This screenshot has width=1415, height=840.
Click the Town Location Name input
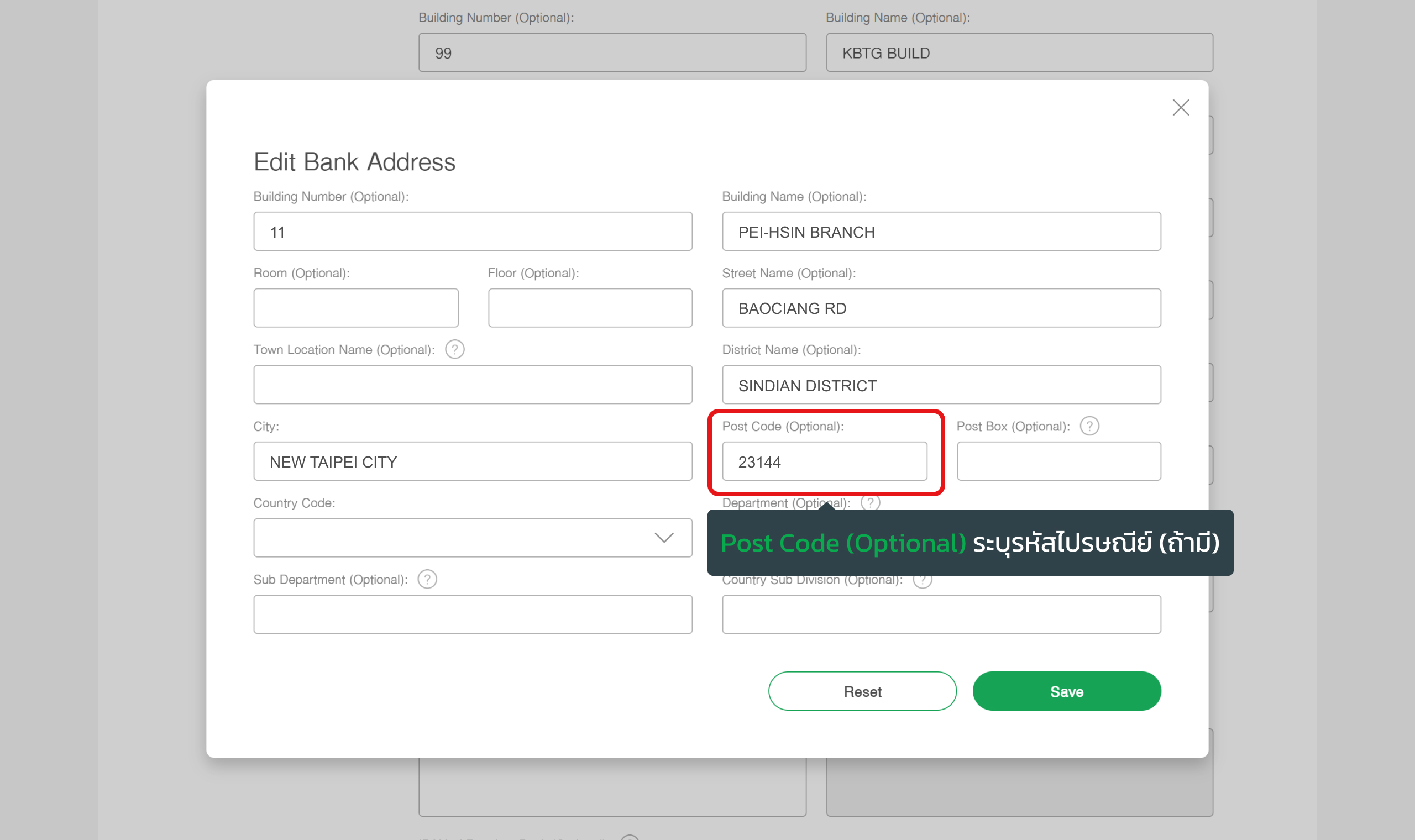point(473,384)
